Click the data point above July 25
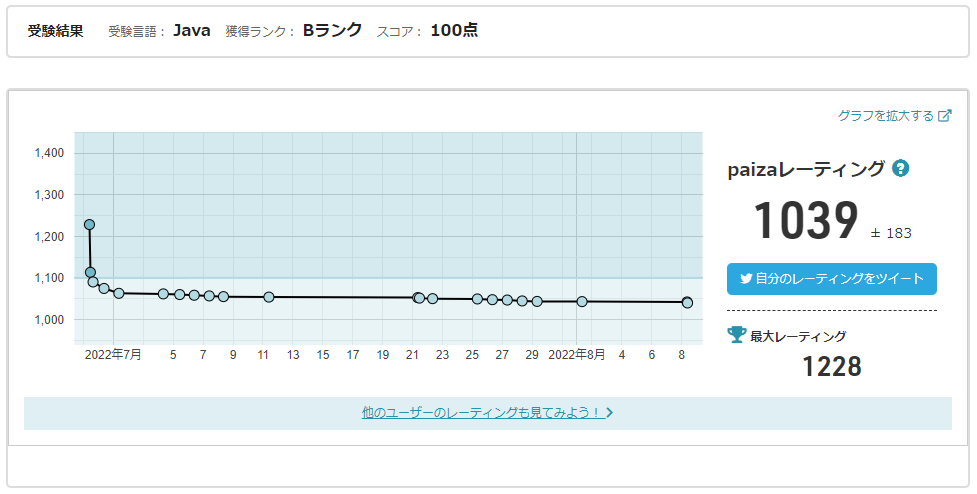Viewport: 977px width, 494px height. point(478,299)
